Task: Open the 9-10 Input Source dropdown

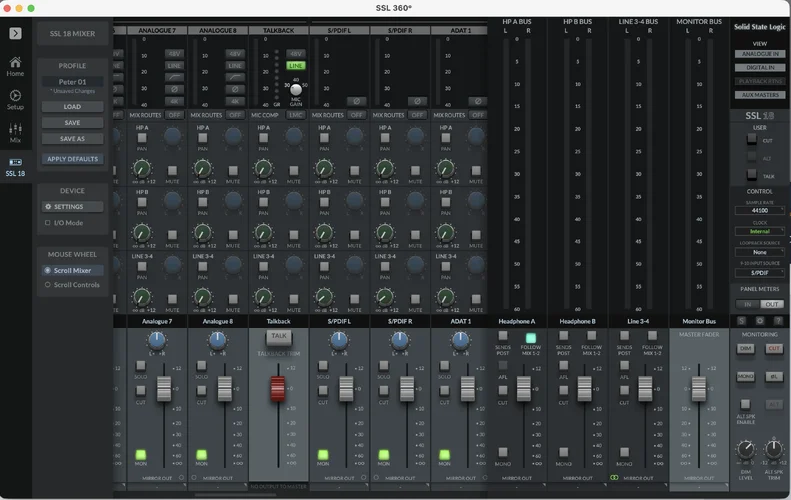Action: pyautogui.click(x=760, y=272)
